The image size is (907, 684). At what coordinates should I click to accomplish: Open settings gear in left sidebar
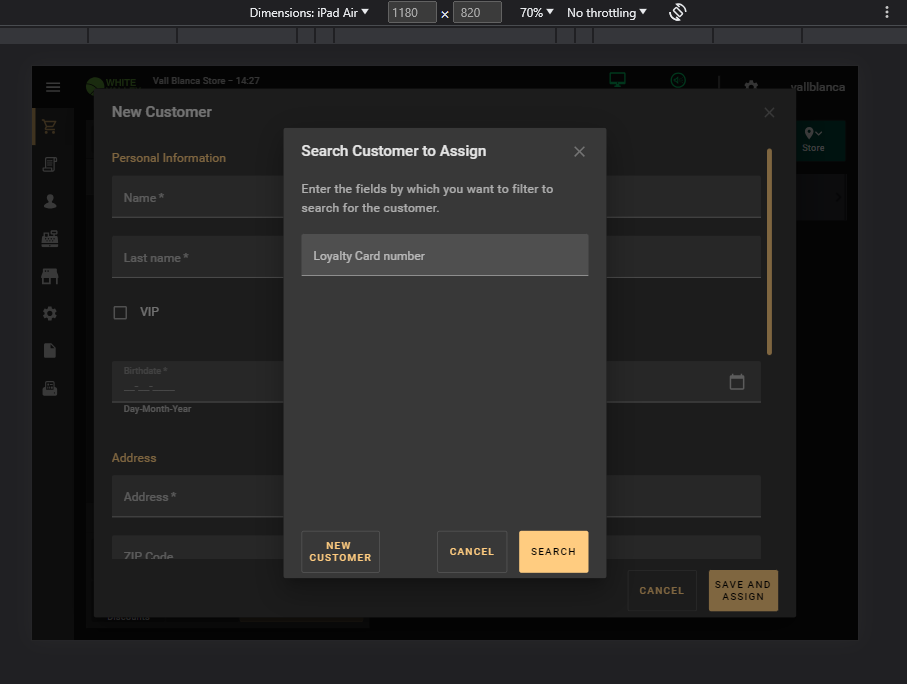click(49, 313)
